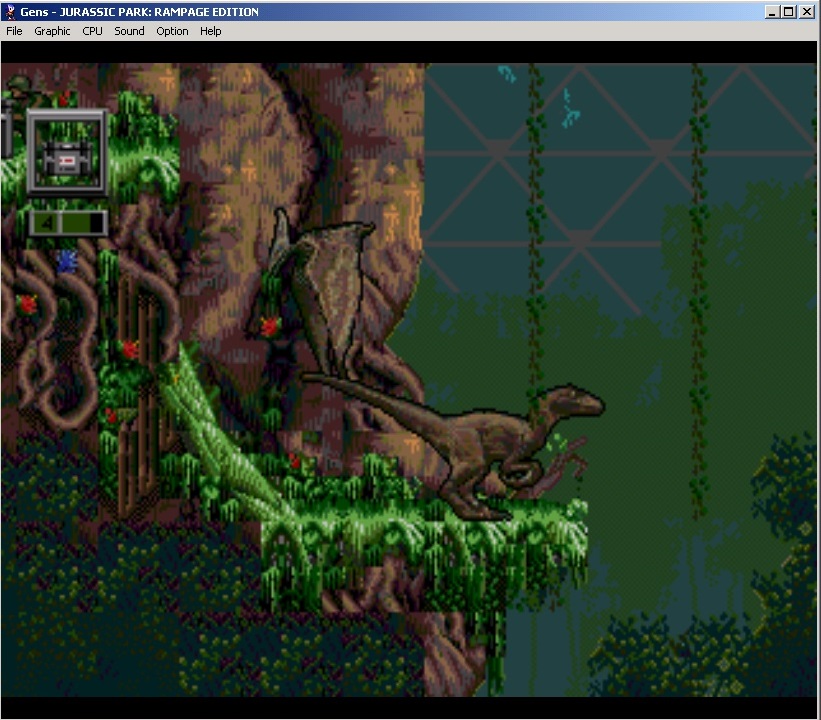
Task: Open the Option menu
Action: tap(172, 31)
